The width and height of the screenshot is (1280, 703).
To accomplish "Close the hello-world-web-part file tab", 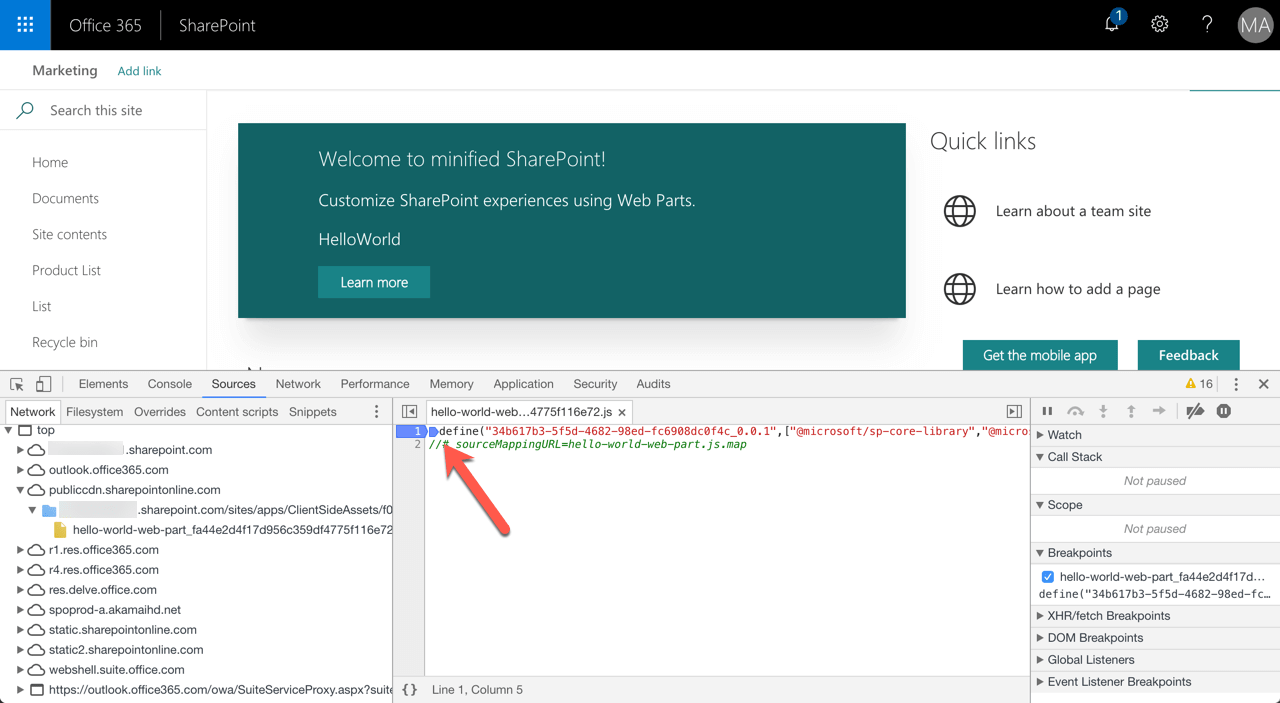I will pos(622,412).
